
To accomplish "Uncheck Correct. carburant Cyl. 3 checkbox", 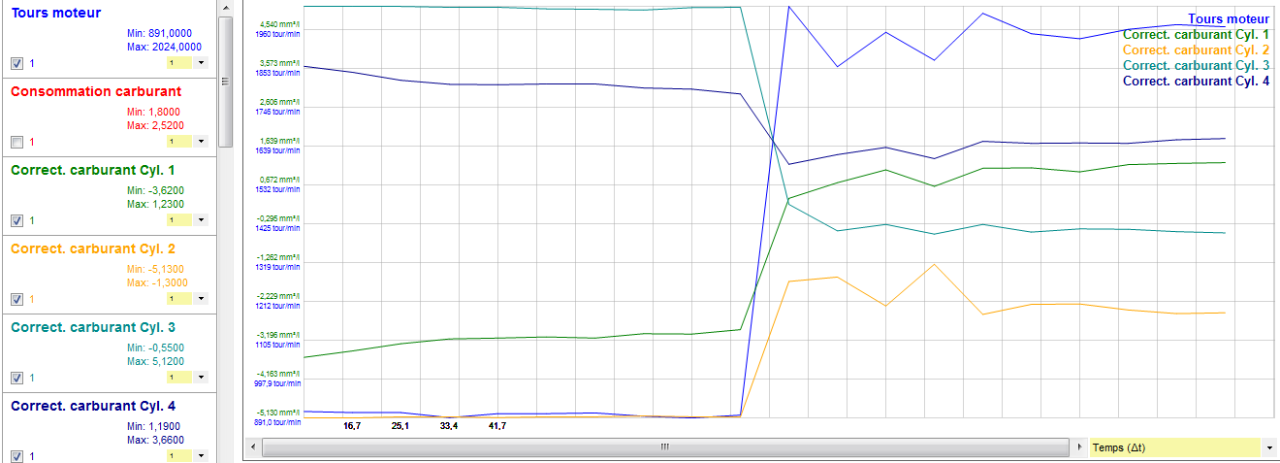I will [16, 378].
